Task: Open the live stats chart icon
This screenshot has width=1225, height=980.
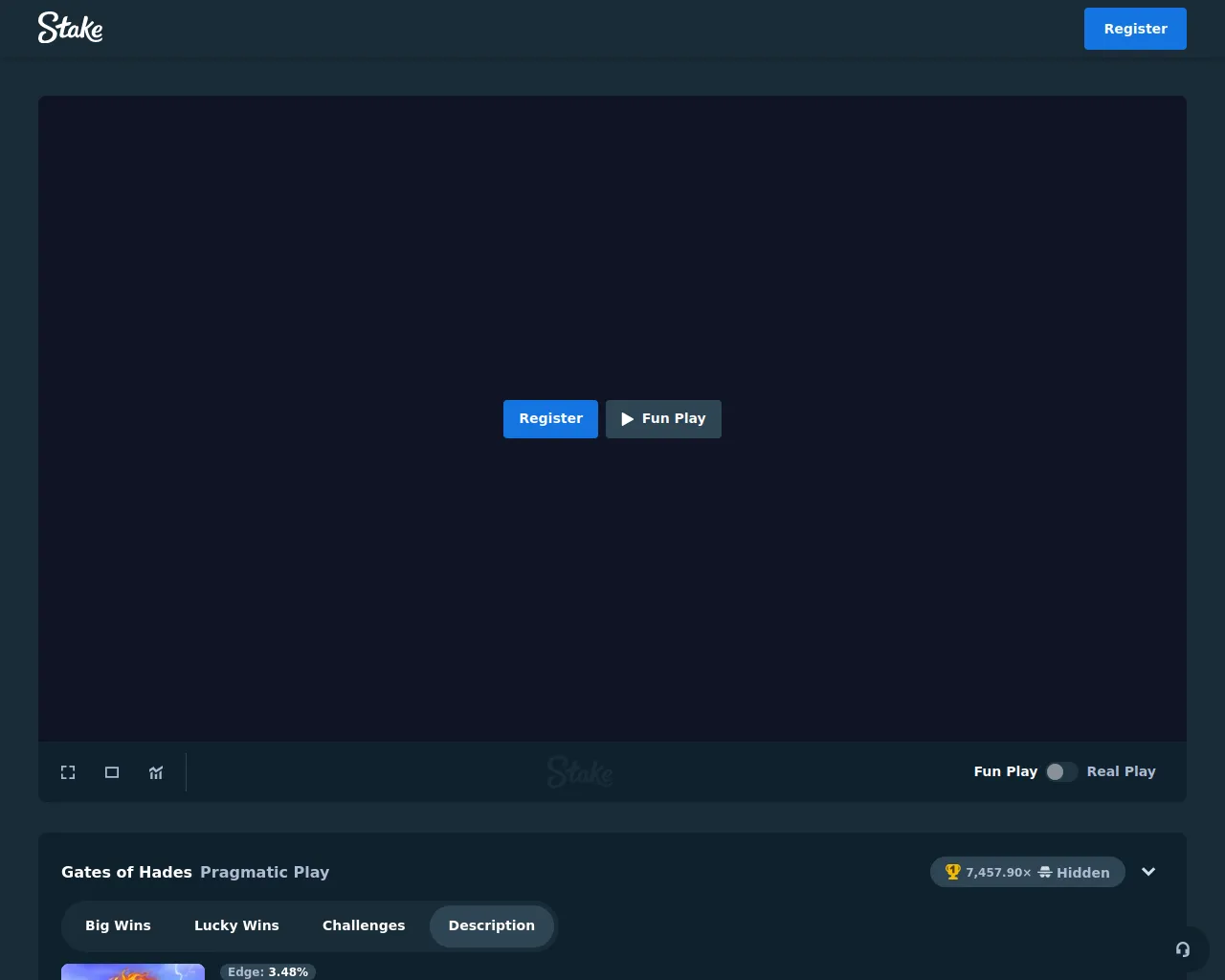Action: (156, 772)
